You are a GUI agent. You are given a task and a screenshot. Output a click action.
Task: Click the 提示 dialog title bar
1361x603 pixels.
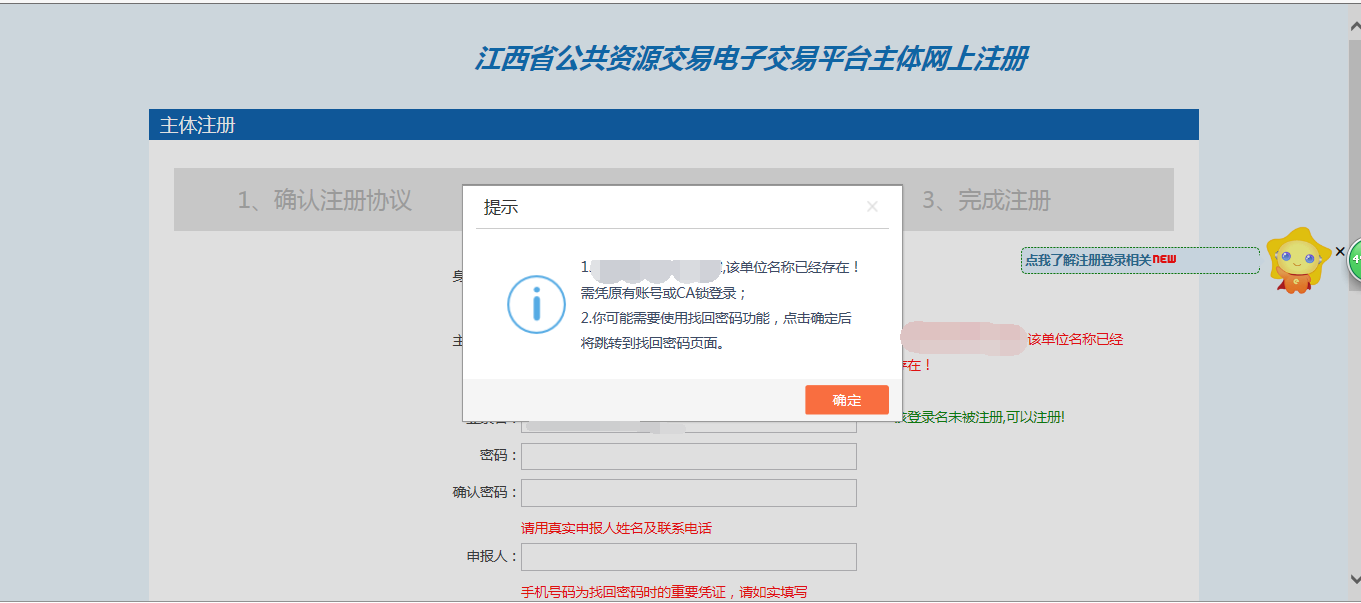point(660,207)
